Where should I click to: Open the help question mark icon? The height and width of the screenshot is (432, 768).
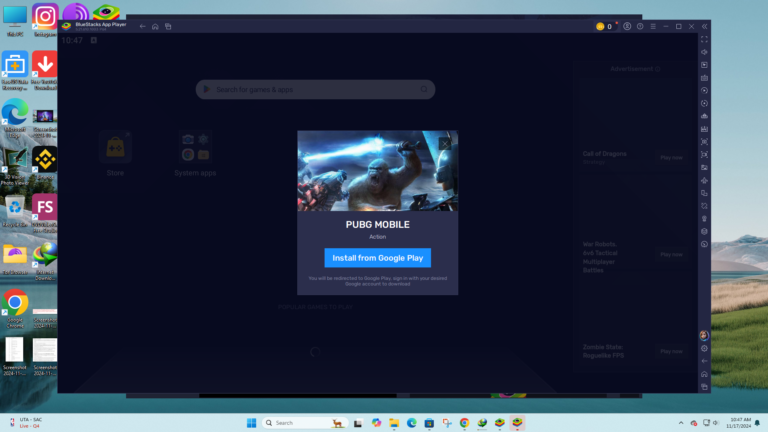[x=640, y=26]
